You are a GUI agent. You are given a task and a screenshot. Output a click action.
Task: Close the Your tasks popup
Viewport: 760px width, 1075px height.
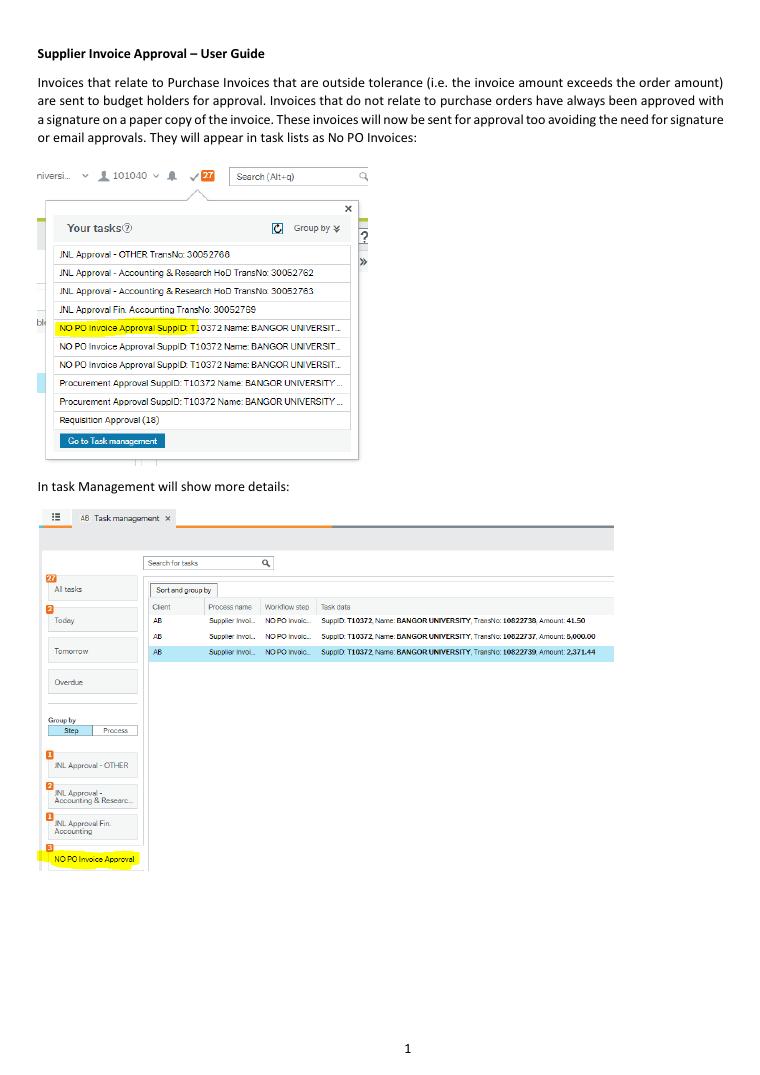point(348,208)
